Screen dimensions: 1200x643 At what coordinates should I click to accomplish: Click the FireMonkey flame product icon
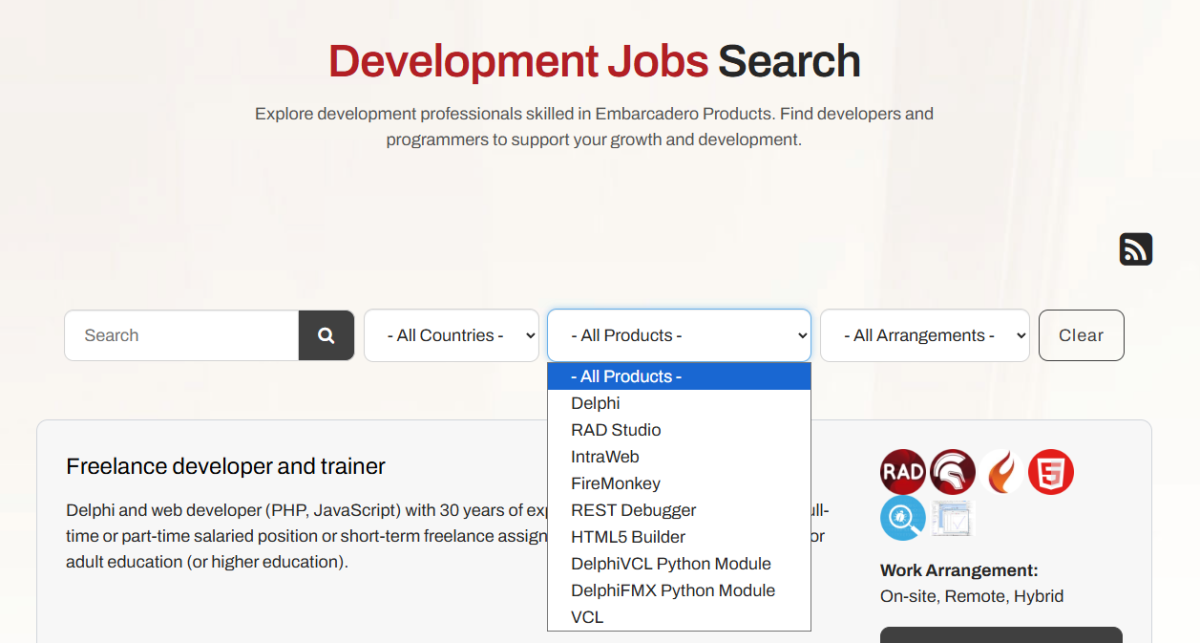(x=1002, y=472)
